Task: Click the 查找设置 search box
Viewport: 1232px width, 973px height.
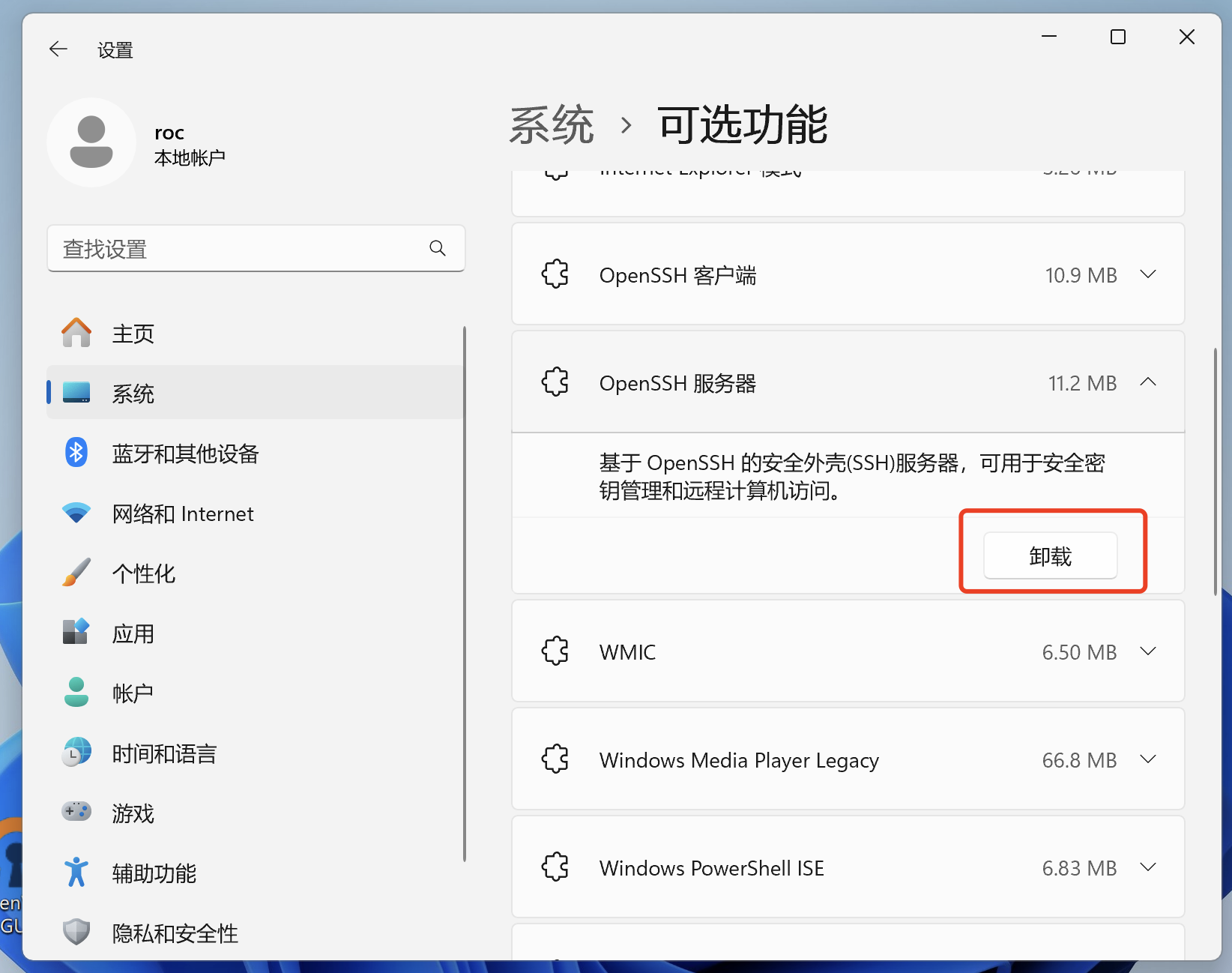Action: click(256, 248)
